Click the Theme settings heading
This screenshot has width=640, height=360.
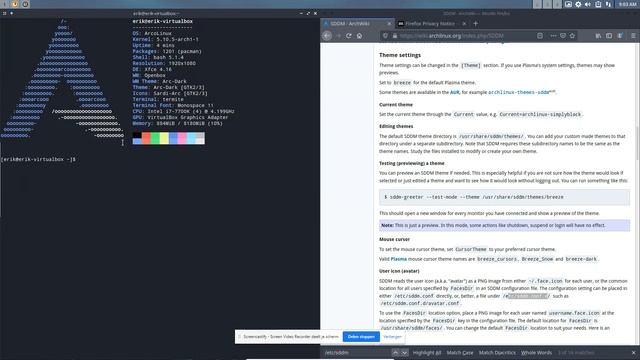point(400,55)
